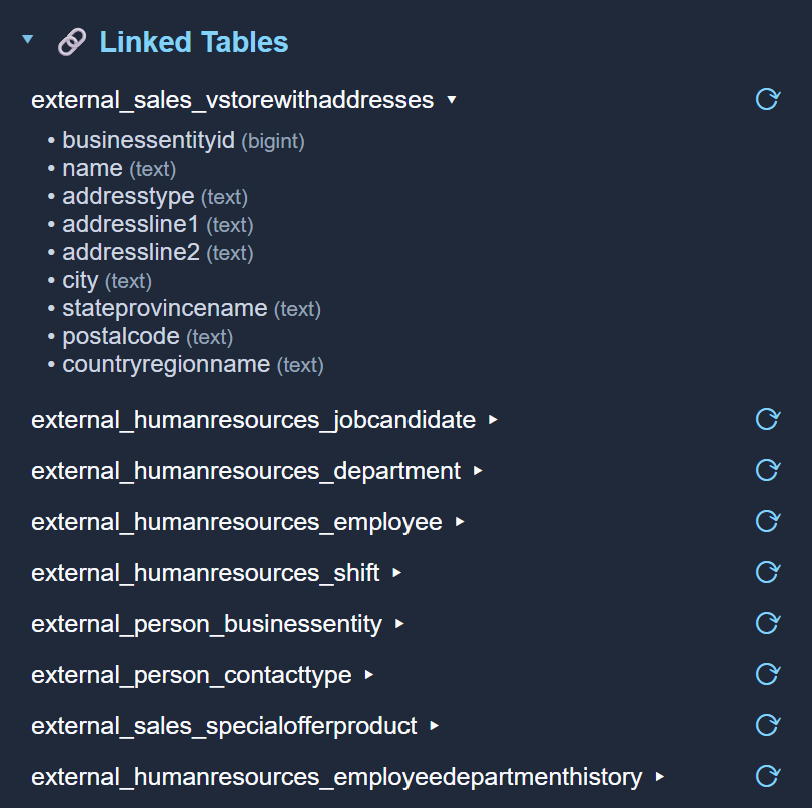Refresh the external_humanresources_department table
The height and width of the screenshot is (808, 812).
point(767,471)
